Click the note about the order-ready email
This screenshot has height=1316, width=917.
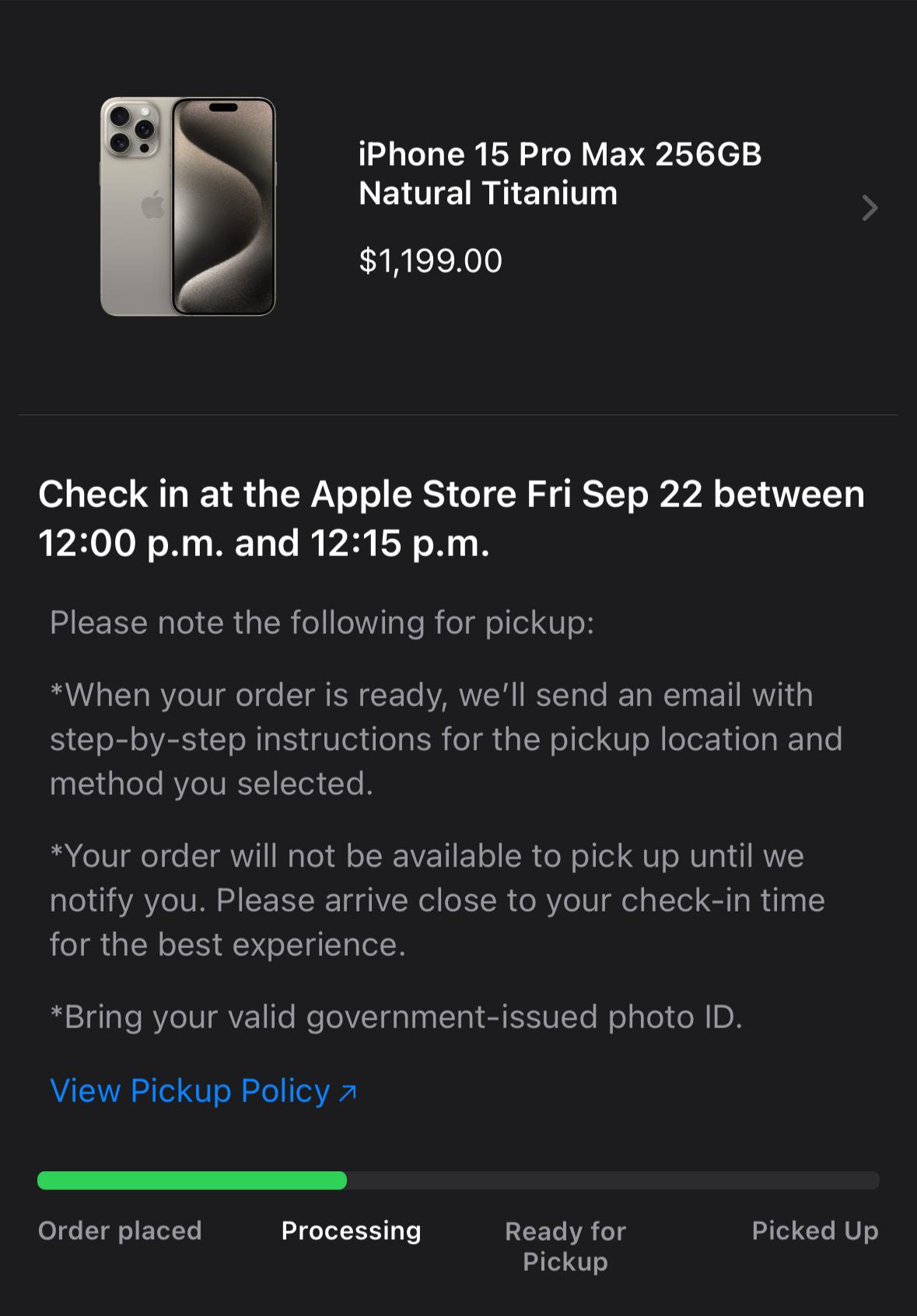click(446, 739)
